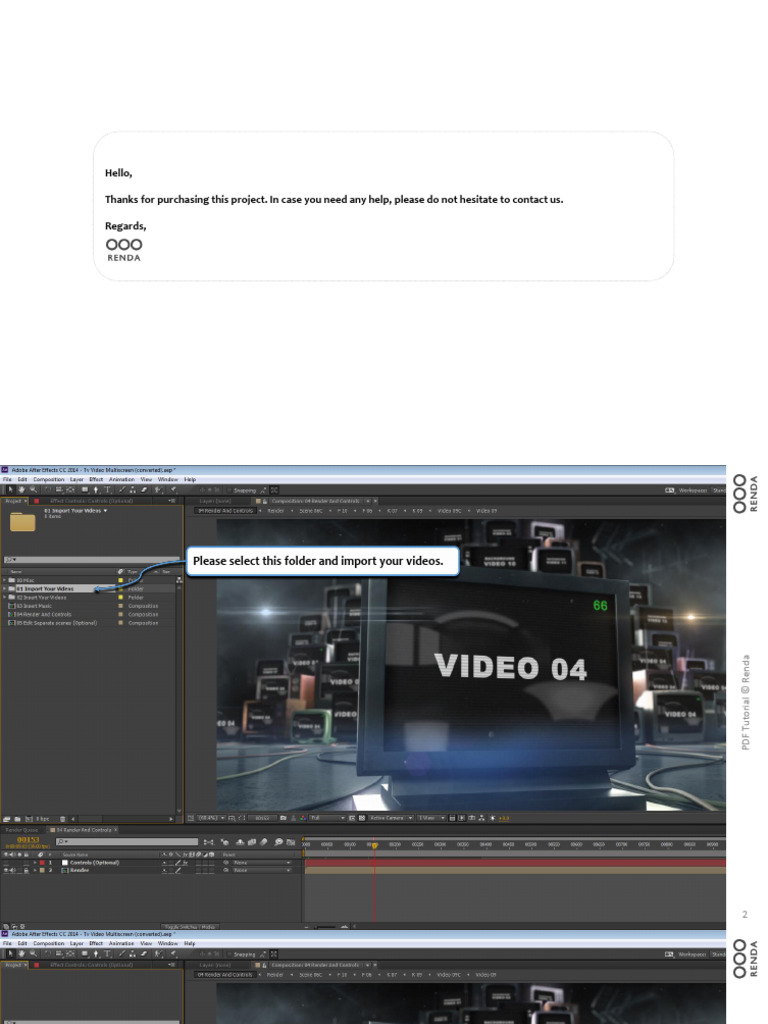
Task: Click the new folder icon in Project panel
Action: (x=18, y=819)
